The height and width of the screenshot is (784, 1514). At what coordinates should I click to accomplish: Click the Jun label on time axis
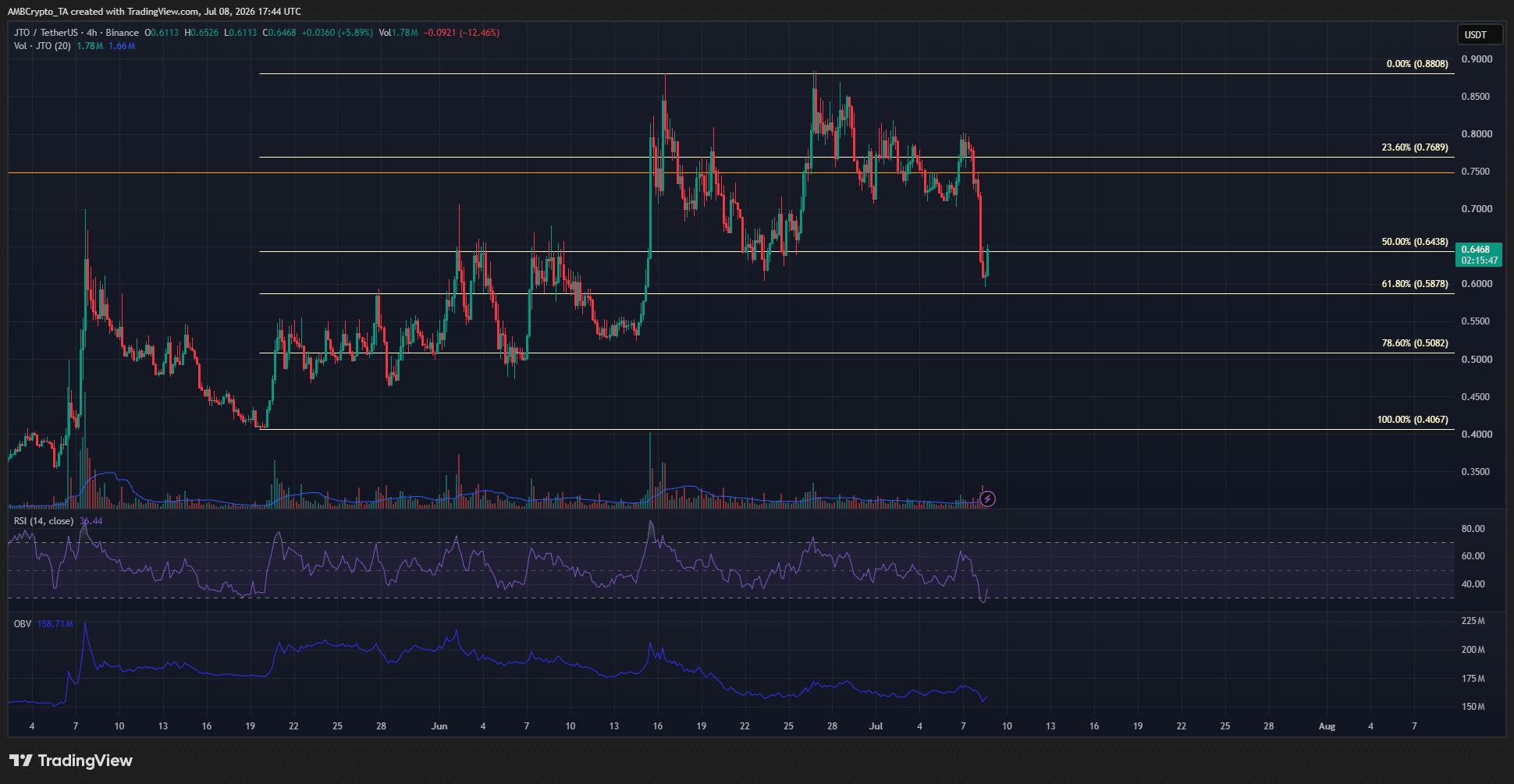pyautogui.click(x=439, y=726)
